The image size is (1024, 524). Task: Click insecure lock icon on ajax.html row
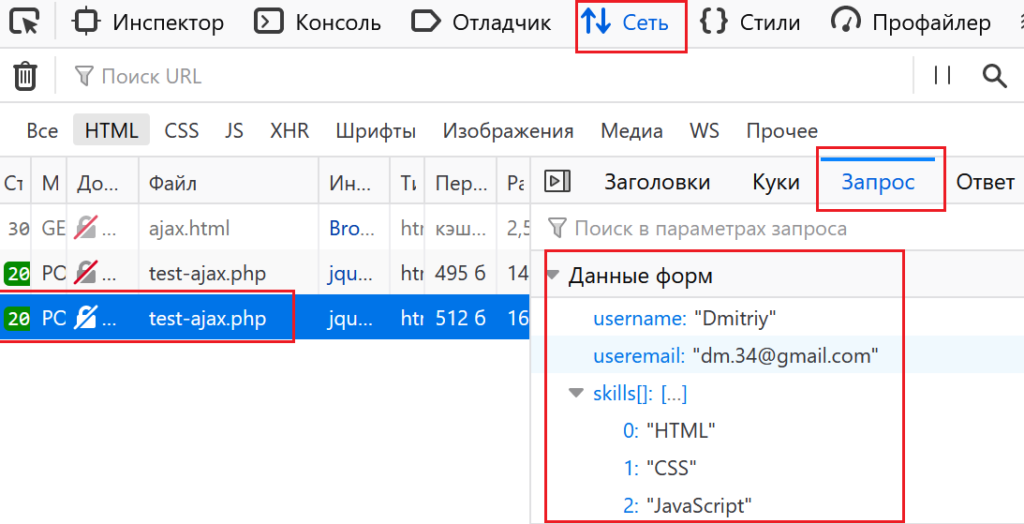87,228
